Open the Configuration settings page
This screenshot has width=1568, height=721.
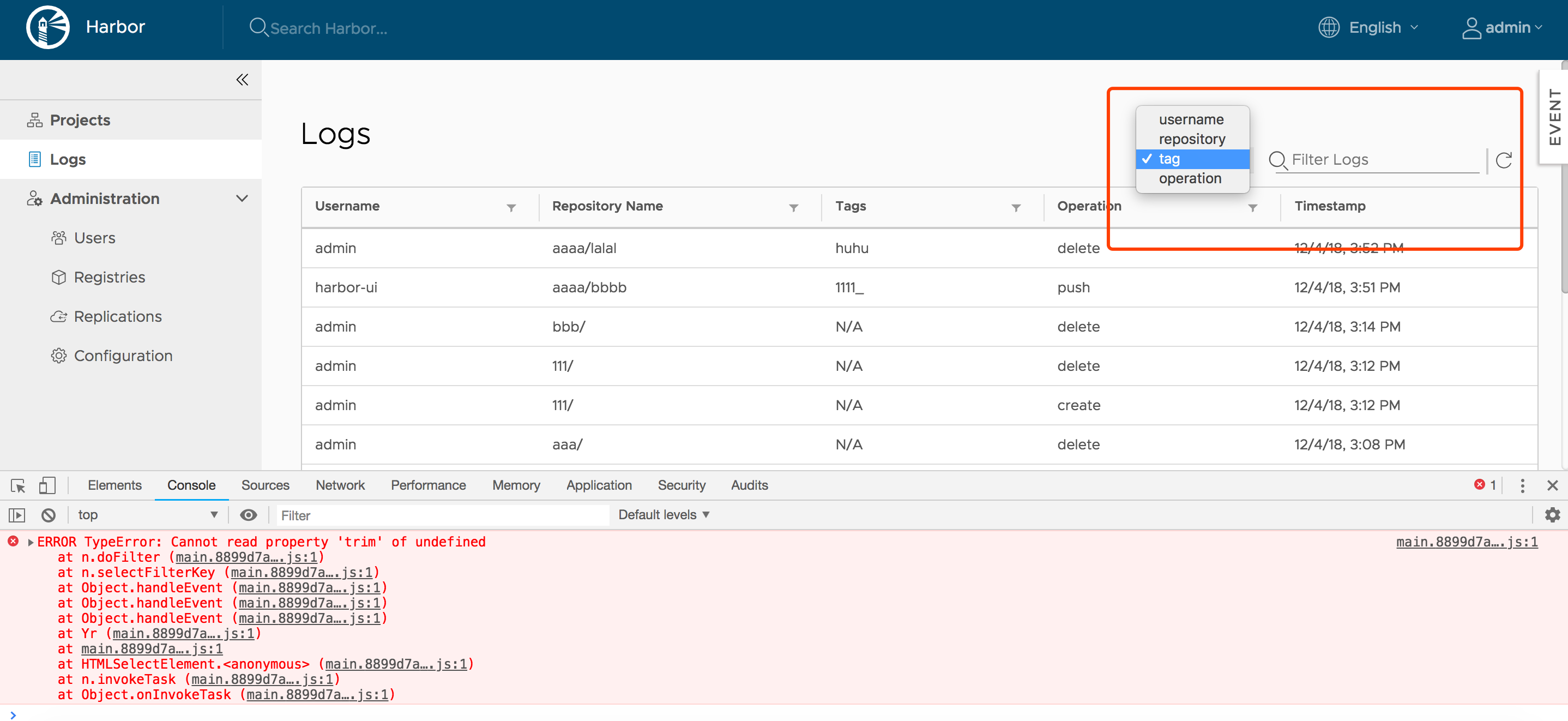123,355
